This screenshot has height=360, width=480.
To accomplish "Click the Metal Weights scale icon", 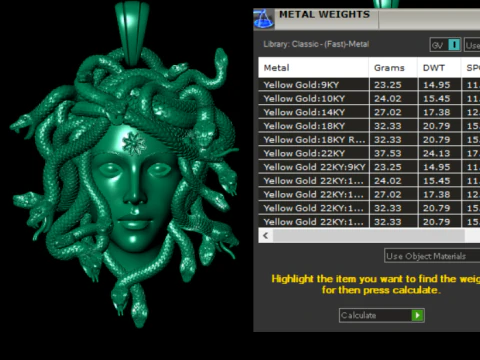I will coord(263,19).
